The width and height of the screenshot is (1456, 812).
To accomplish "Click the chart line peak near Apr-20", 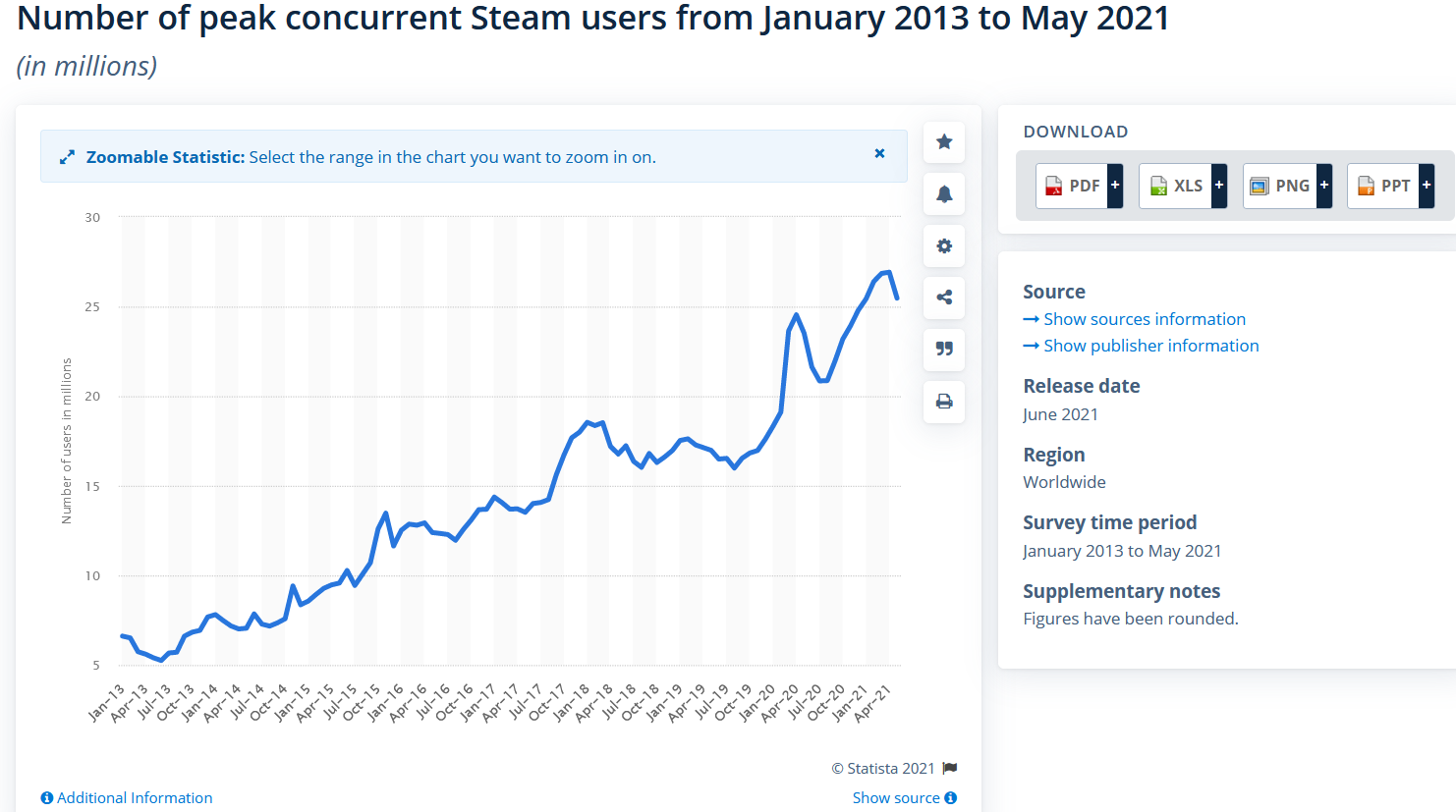I will pos(796,315).
